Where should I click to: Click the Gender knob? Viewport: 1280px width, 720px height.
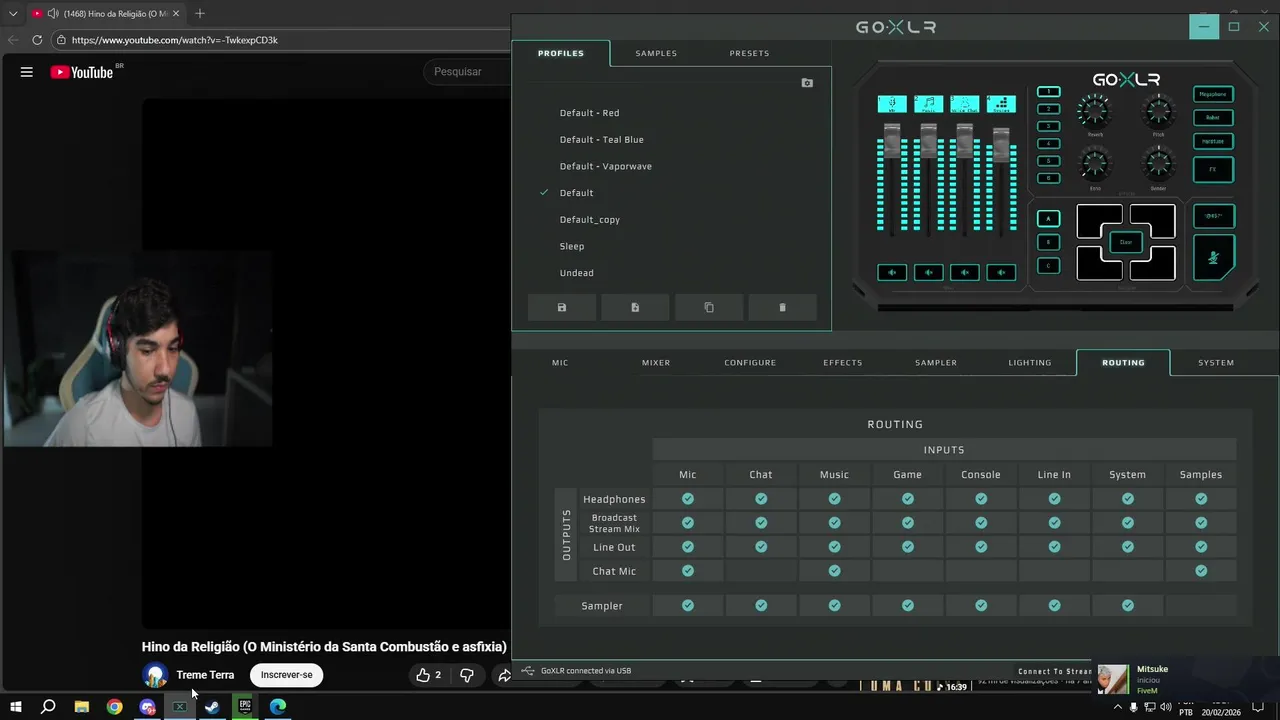(x=1158, y=163)
